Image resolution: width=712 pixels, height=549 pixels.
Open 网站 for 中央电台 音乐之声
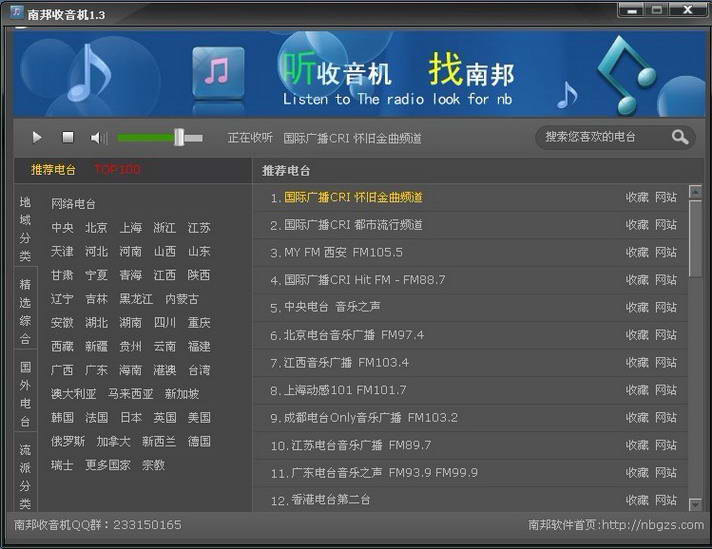[x=666, y=307]
